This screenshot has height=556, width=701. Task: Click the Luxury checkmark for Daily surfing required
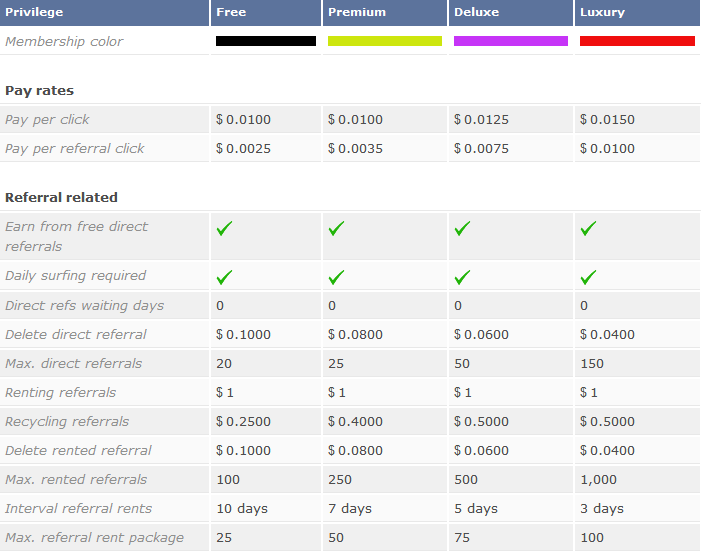click(588, 277)
